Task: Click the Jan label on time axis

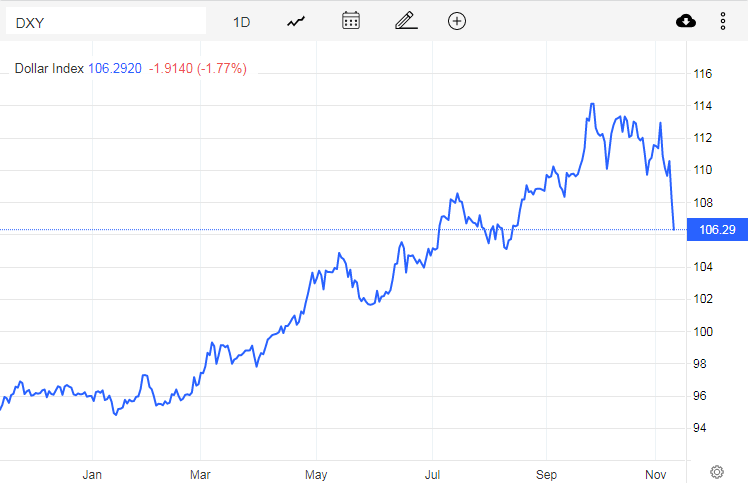Action: pyautogui.click(x=92, y=473)
